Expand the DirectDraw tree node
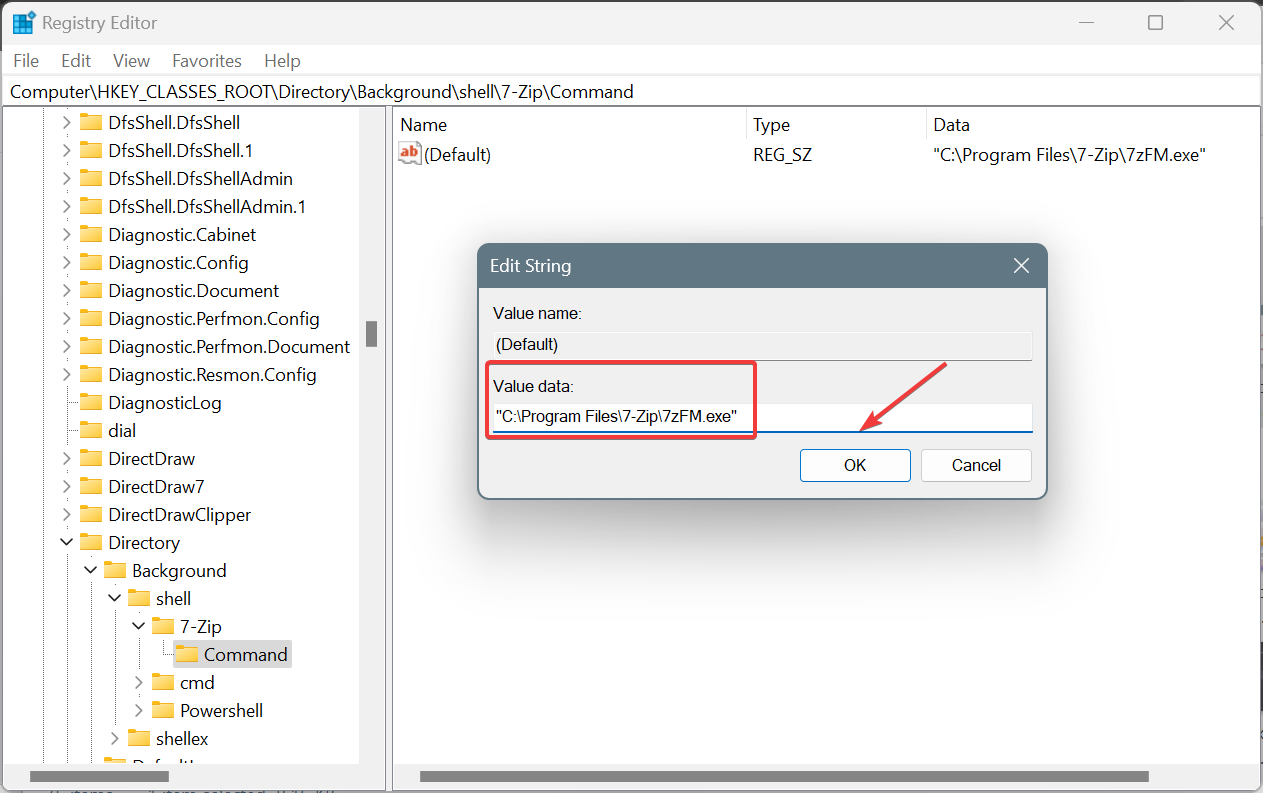The width and height of the screenshot is (1263, 793). pos(66,458)
